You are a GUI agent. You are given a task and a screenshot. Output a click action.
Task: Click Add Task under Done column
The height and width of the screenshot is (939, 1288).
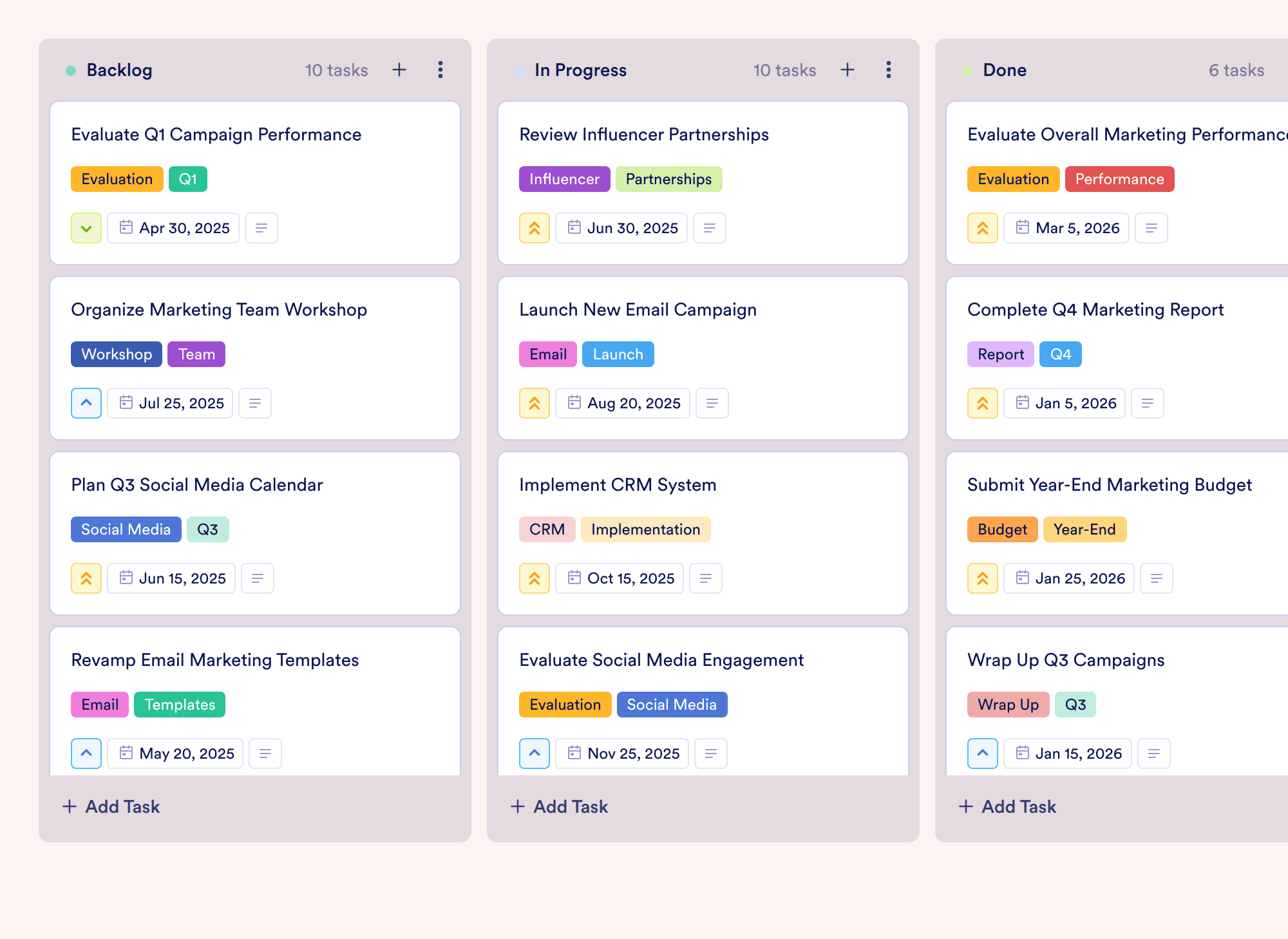point(1008,806)
